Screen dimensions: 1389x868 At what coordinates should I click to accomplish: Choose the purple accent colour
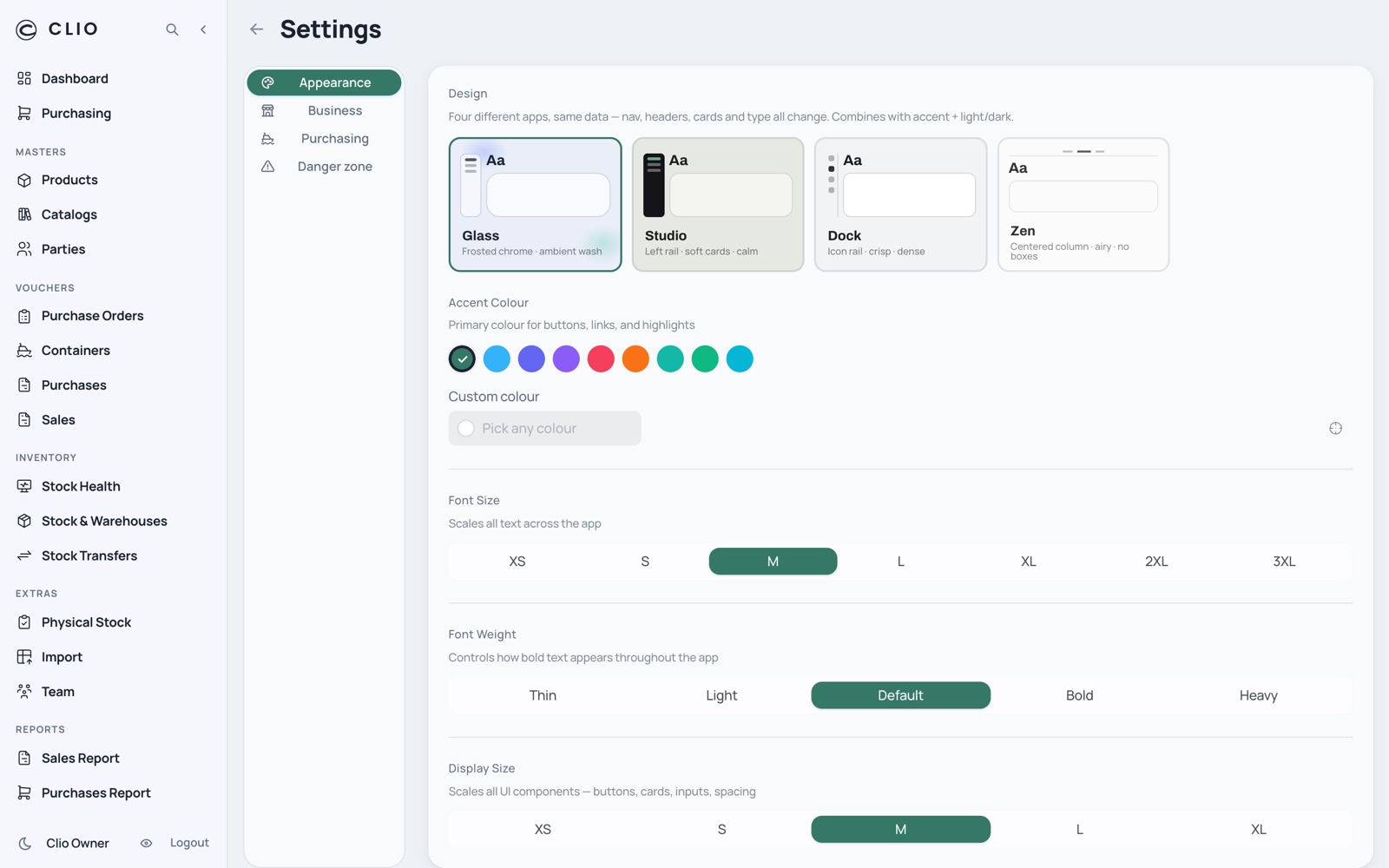click(x=566, y=358)
